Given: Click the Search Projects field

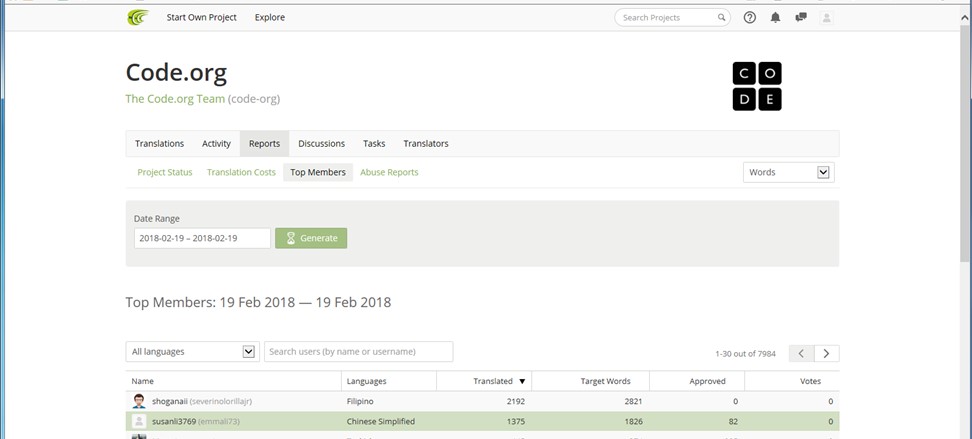Looking at the screenshot, I should [673, 17].
